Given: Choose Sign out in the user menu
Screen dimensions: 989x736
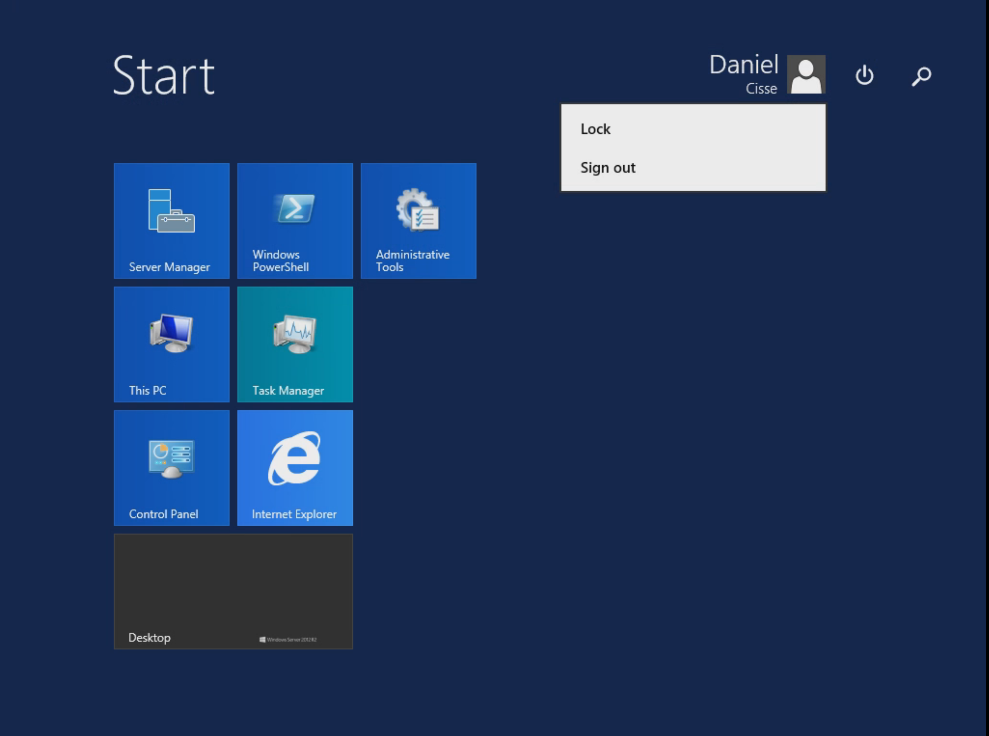Looking at the screenshot, I should click(x=693, y=168).
